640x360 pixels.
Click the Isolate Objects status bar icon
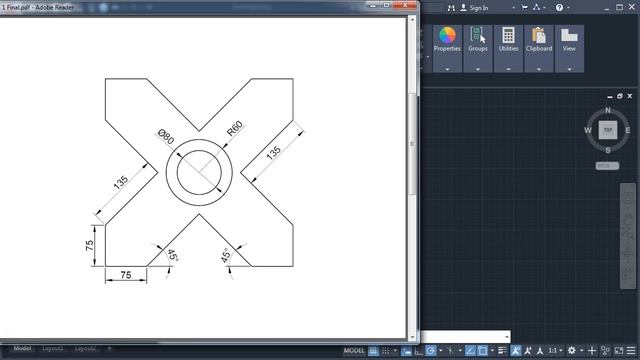pos(605,350)
